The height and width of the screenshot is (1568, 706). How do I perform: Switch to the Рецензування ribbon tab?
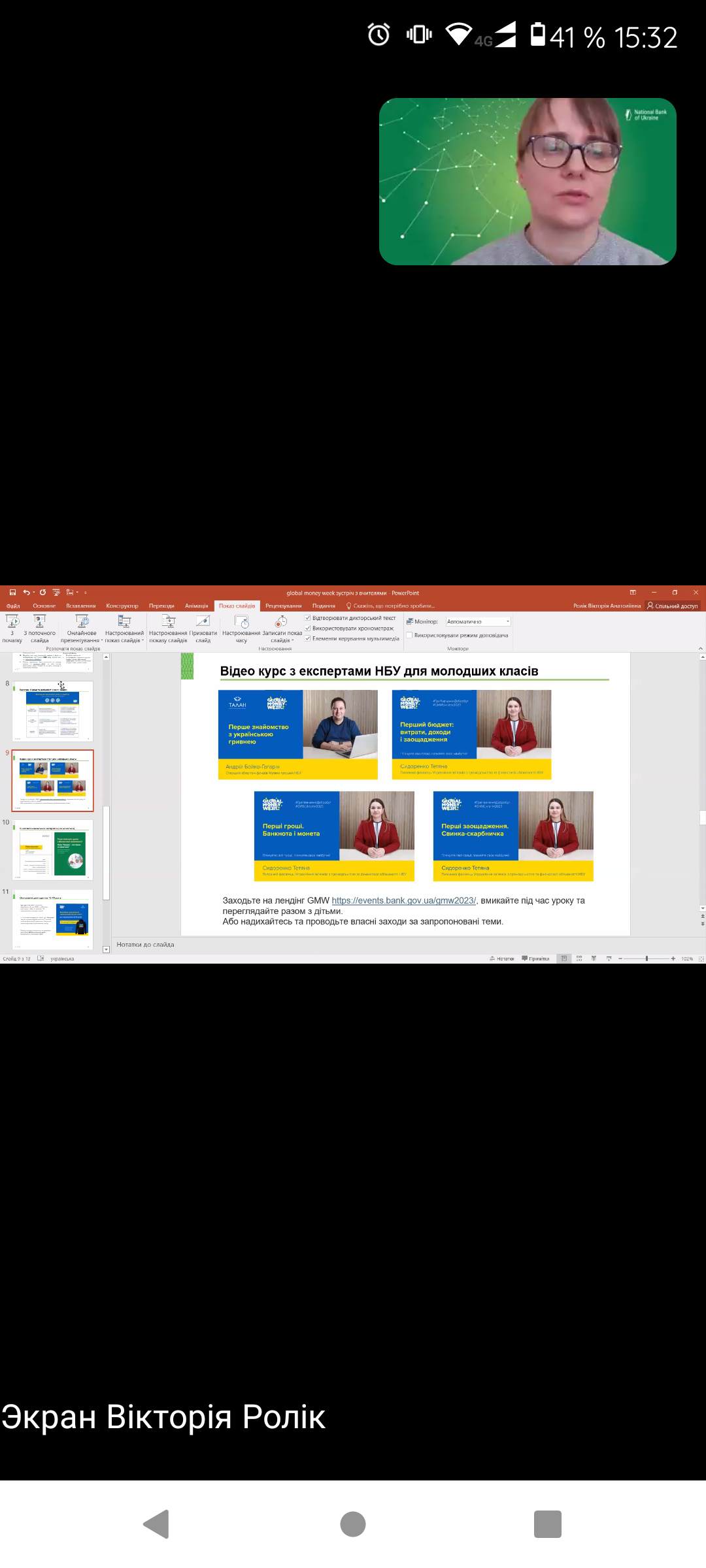pyautogui.click(x=284, y=606)
